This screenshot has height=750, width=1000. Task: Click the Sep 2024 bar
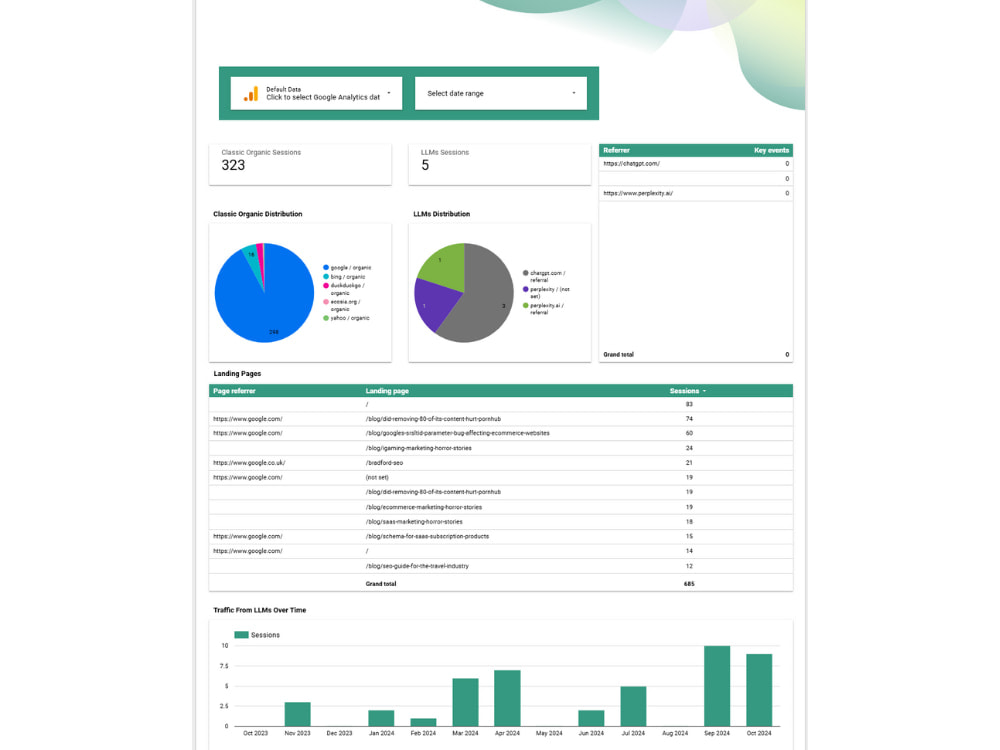tap(717, 686)
